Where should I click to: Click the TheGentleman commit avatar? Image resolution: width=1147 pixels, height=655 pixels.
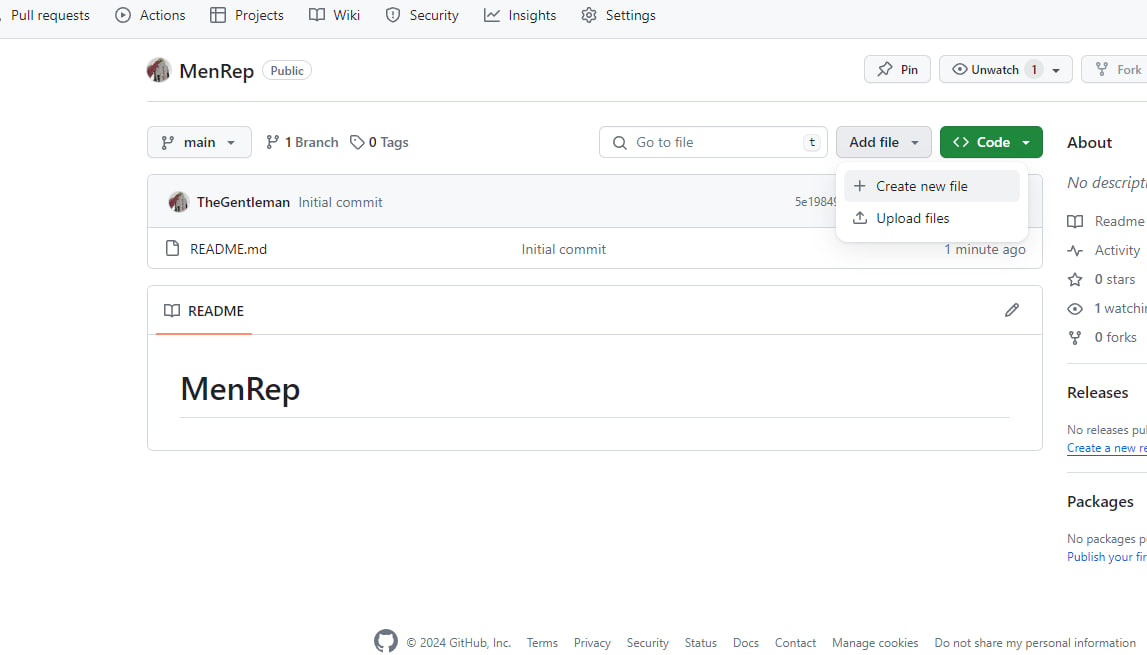tap(178, 202)
